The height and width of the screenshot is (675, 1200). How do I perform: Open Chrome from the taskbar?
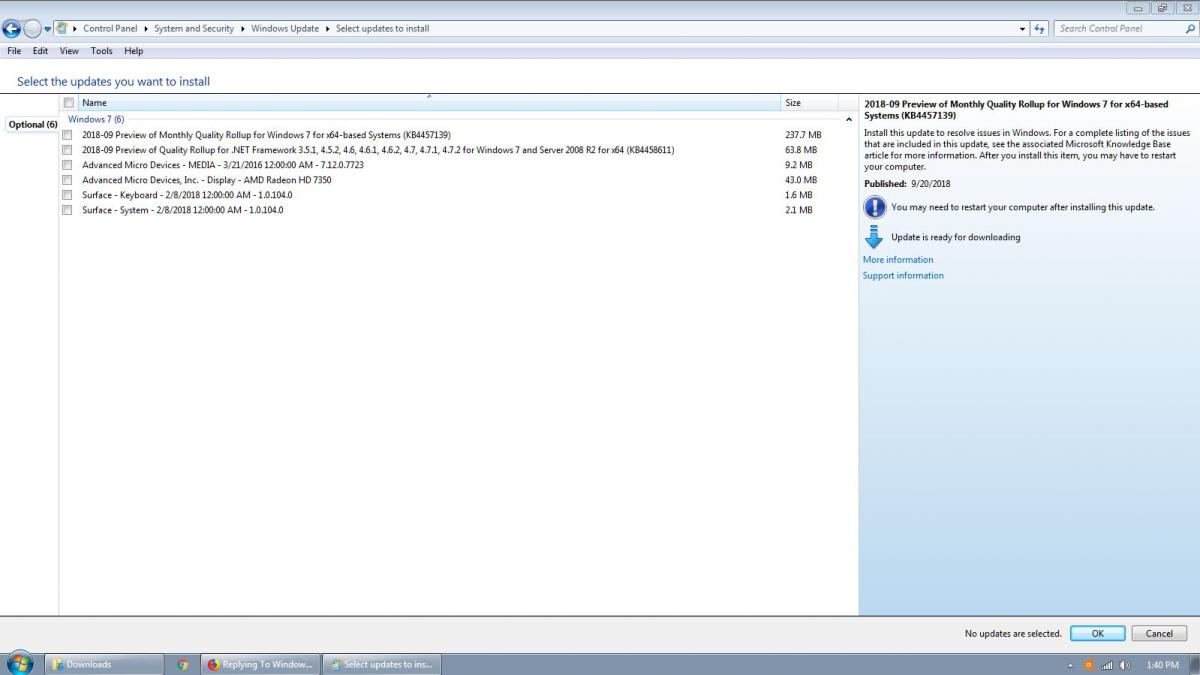[182, 664]
